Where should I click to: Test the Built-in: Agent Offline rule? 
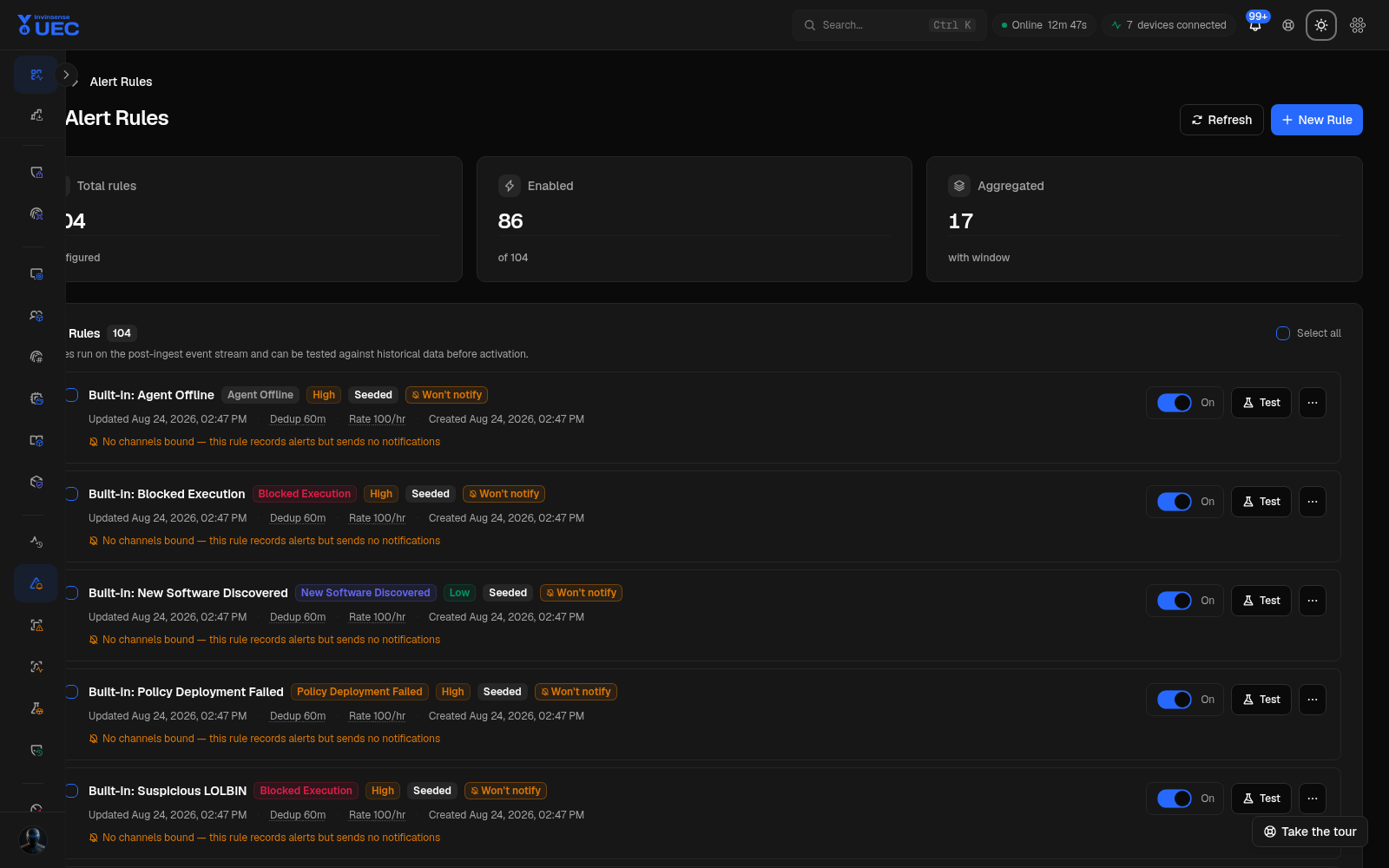pos(1261,403)
